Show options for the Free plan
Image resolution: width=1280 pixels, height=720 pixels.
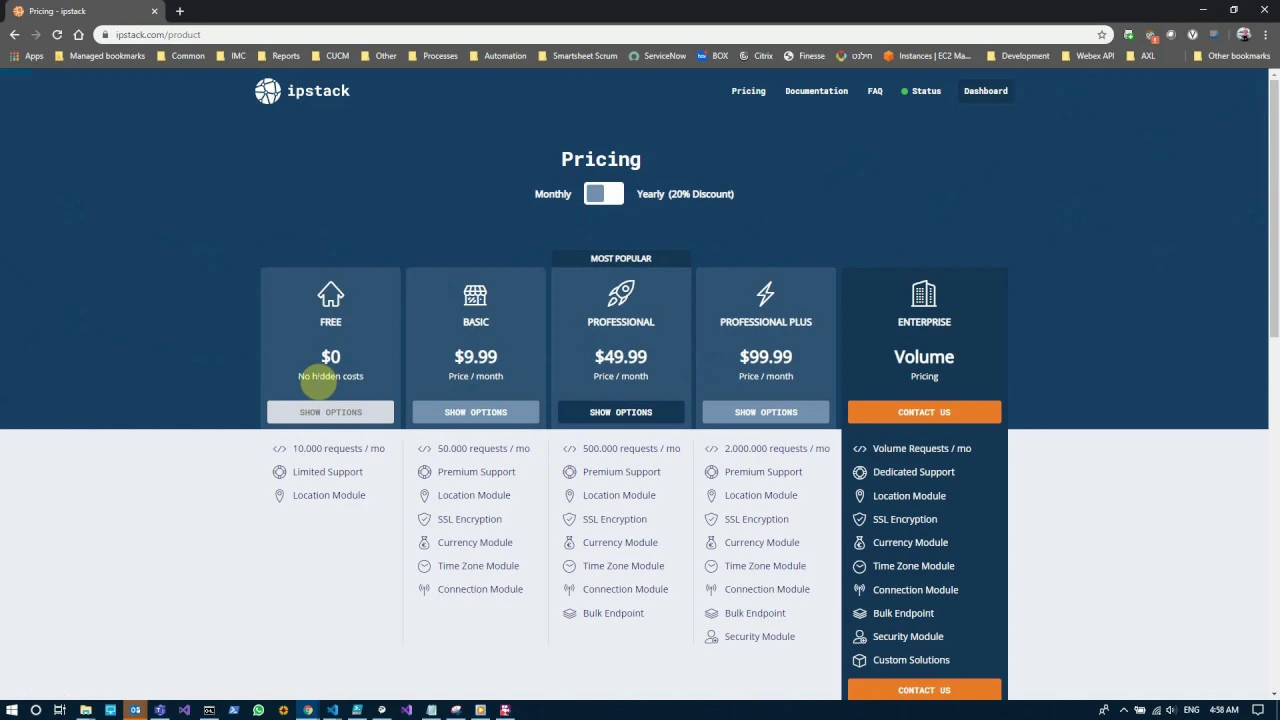(330, 412)
